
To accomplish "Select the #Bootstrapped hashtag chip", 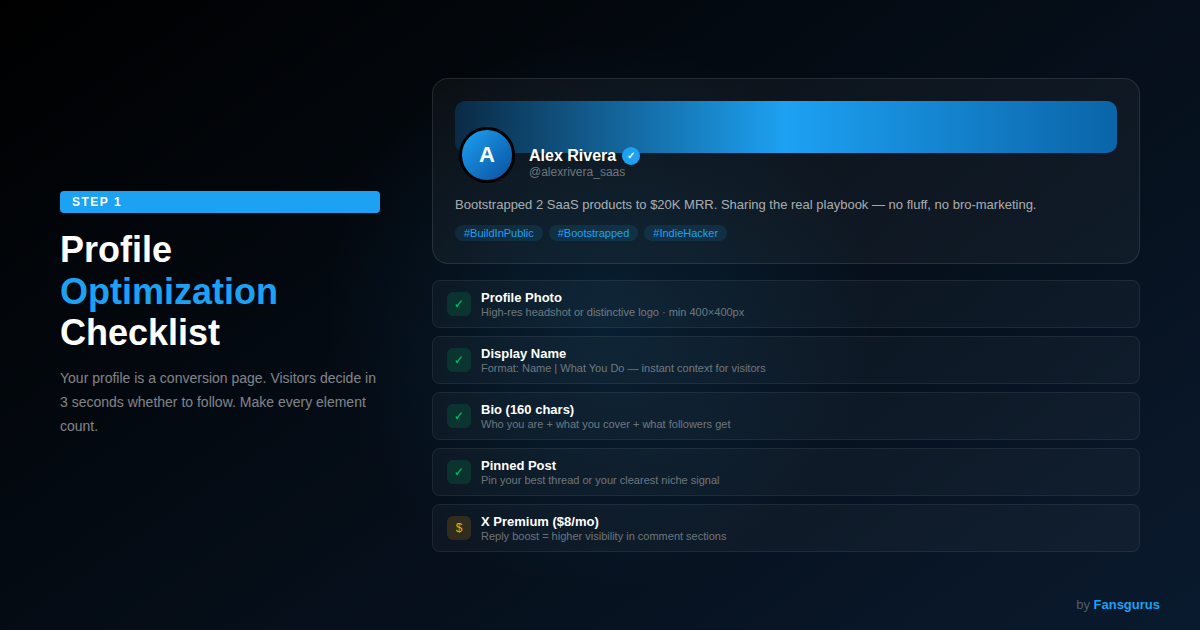I will [x=593, y=232].
